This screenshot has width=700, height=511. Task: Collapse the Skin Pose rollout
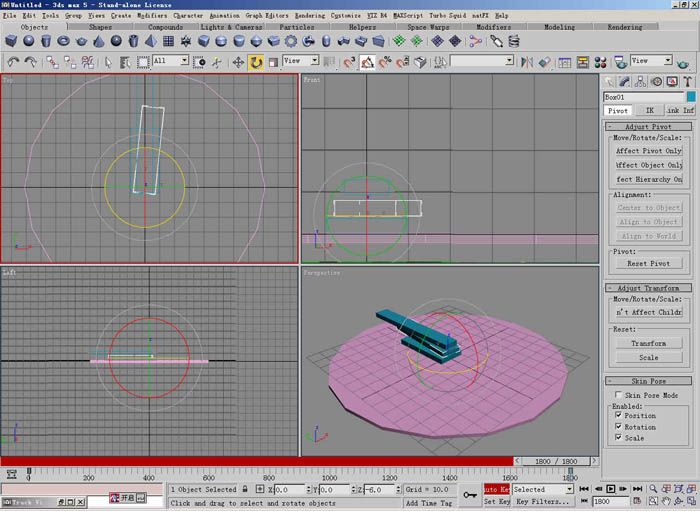tap(648, 381)
